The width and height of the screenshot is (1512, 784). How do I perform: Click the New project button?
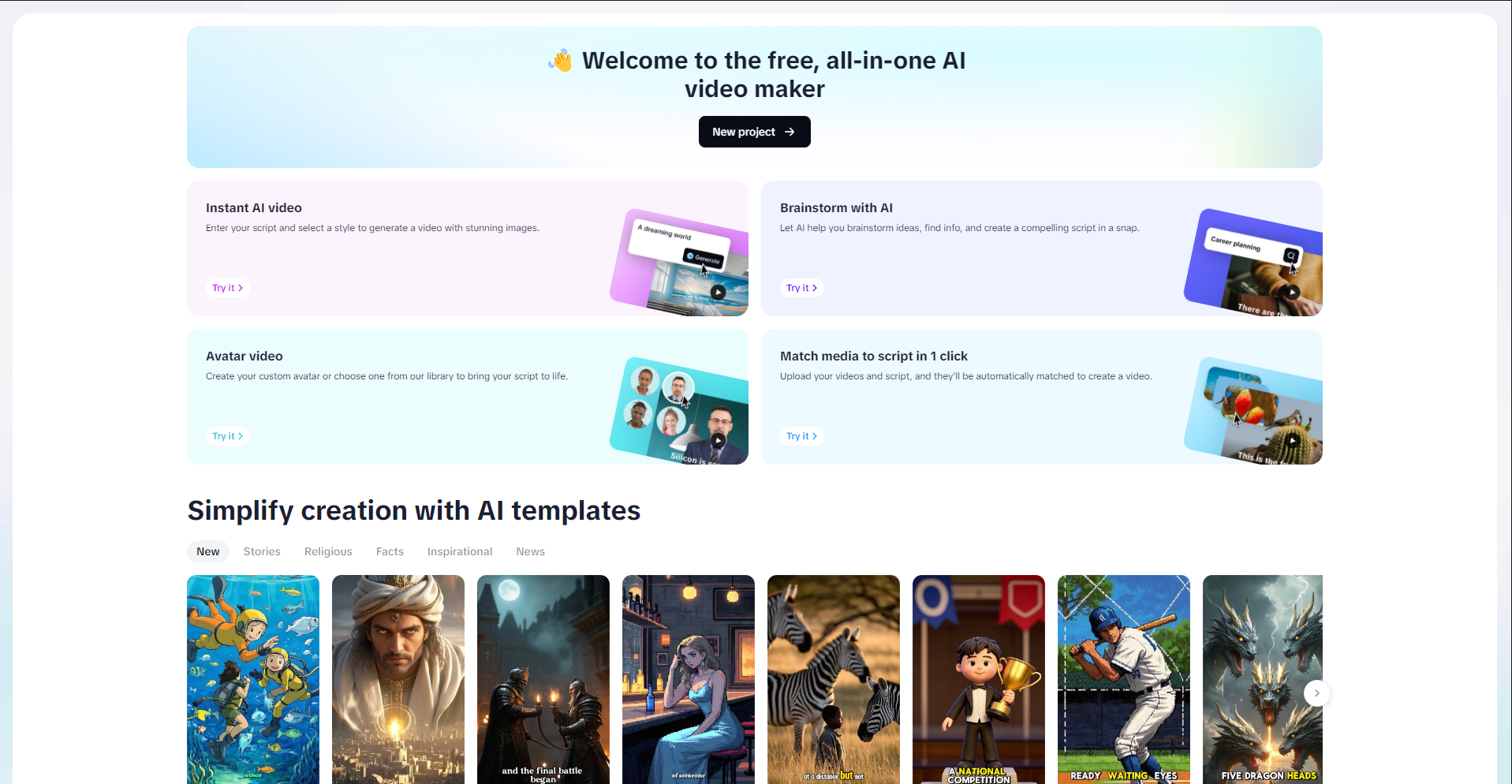coord(754,132)
